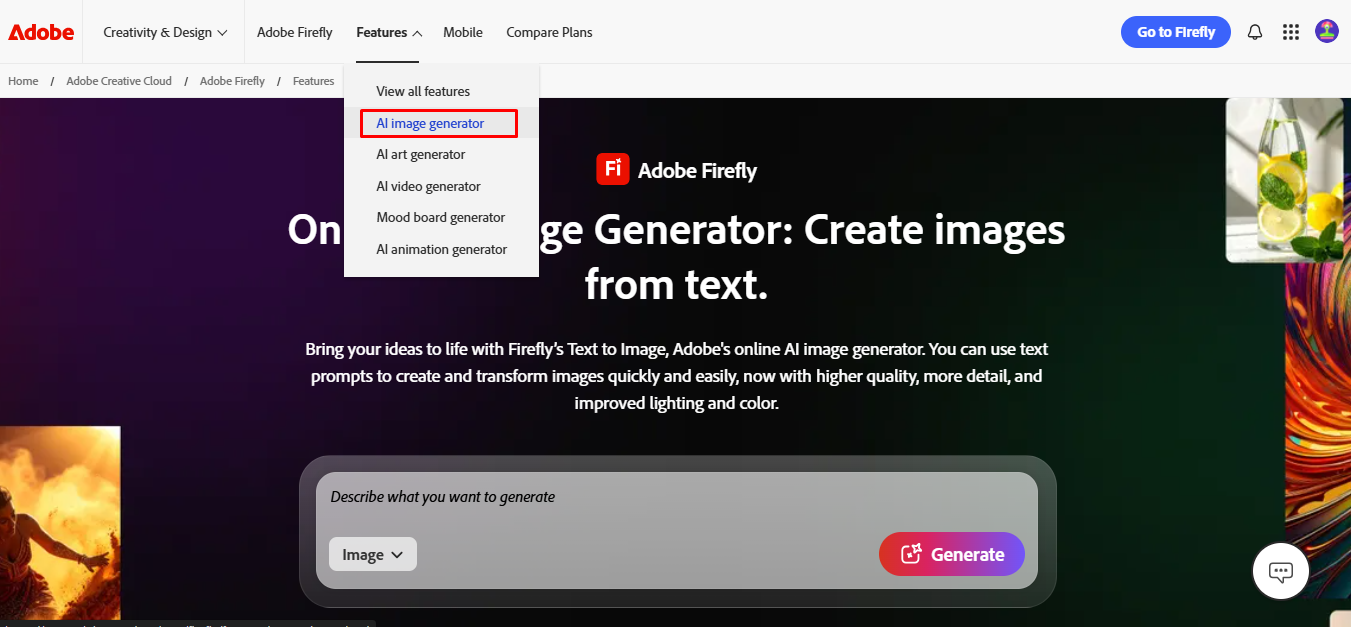Choose AI art generator in the features menu
The image size is (1351, 627).
point(420,154)
